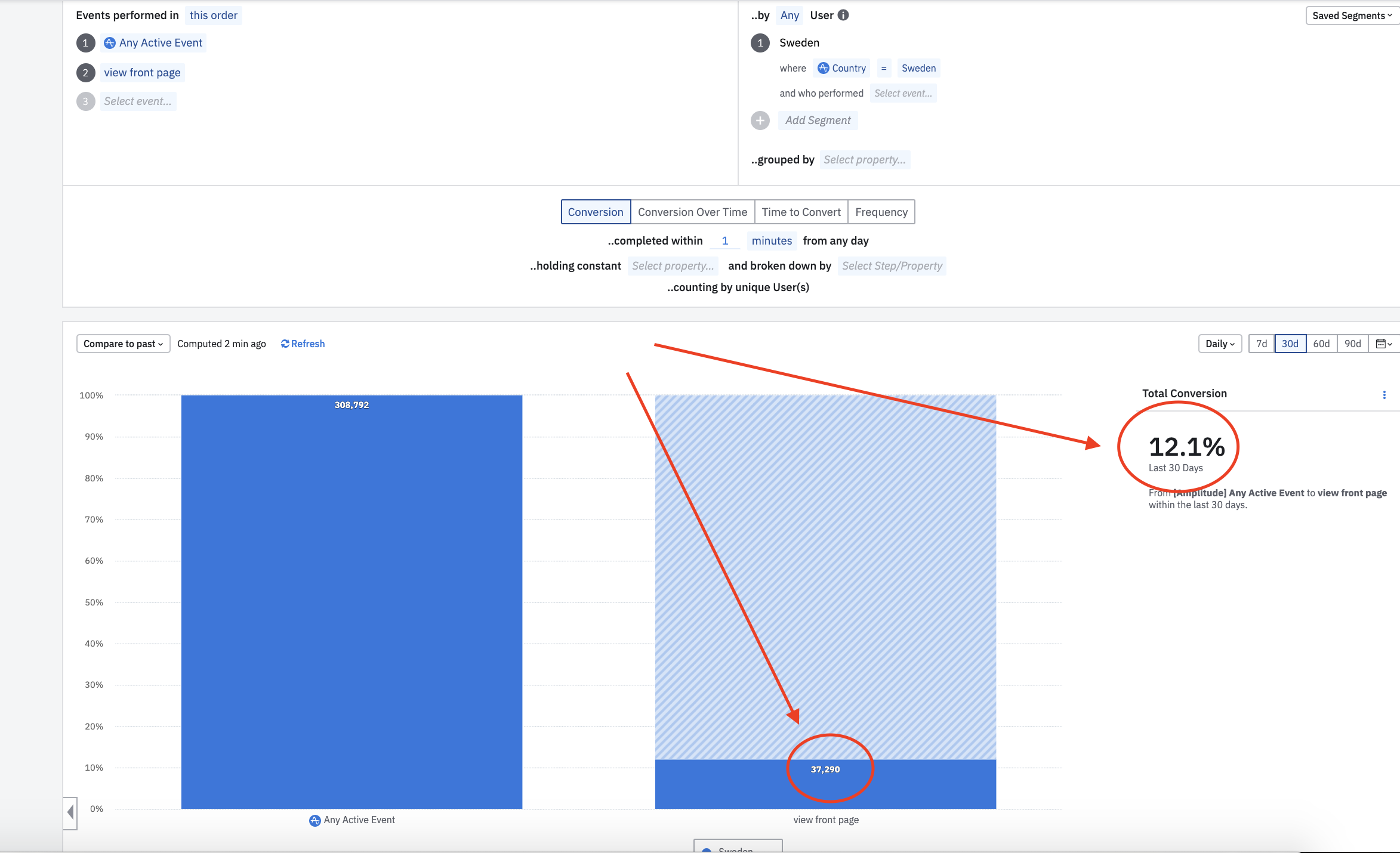Viewport: 1400px width, 853px height.
Task: Click the completed within number field
Action: (724, 241)
